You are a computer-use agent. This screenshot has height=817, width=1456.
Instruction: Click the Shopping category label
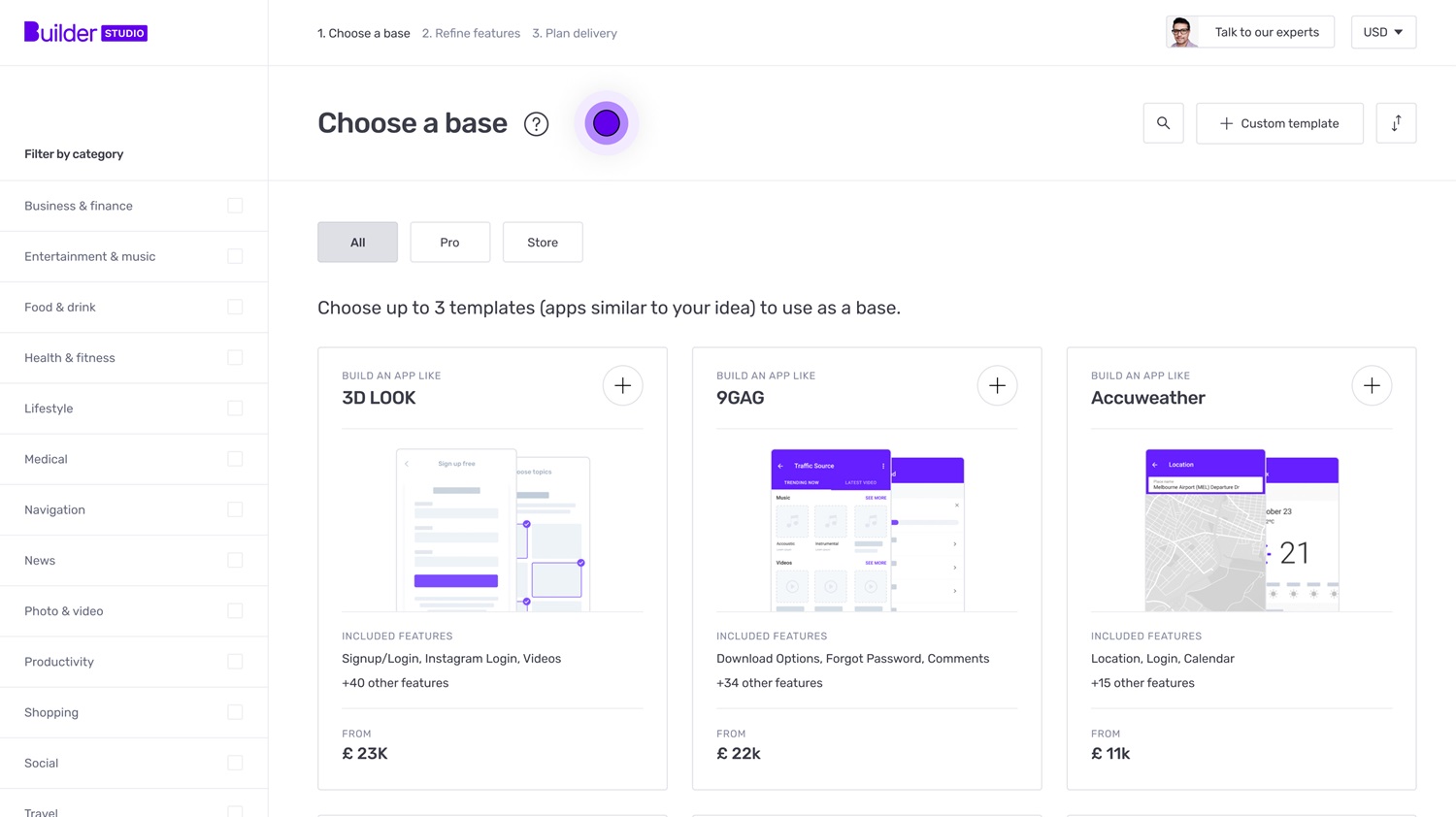click(51, 712)
